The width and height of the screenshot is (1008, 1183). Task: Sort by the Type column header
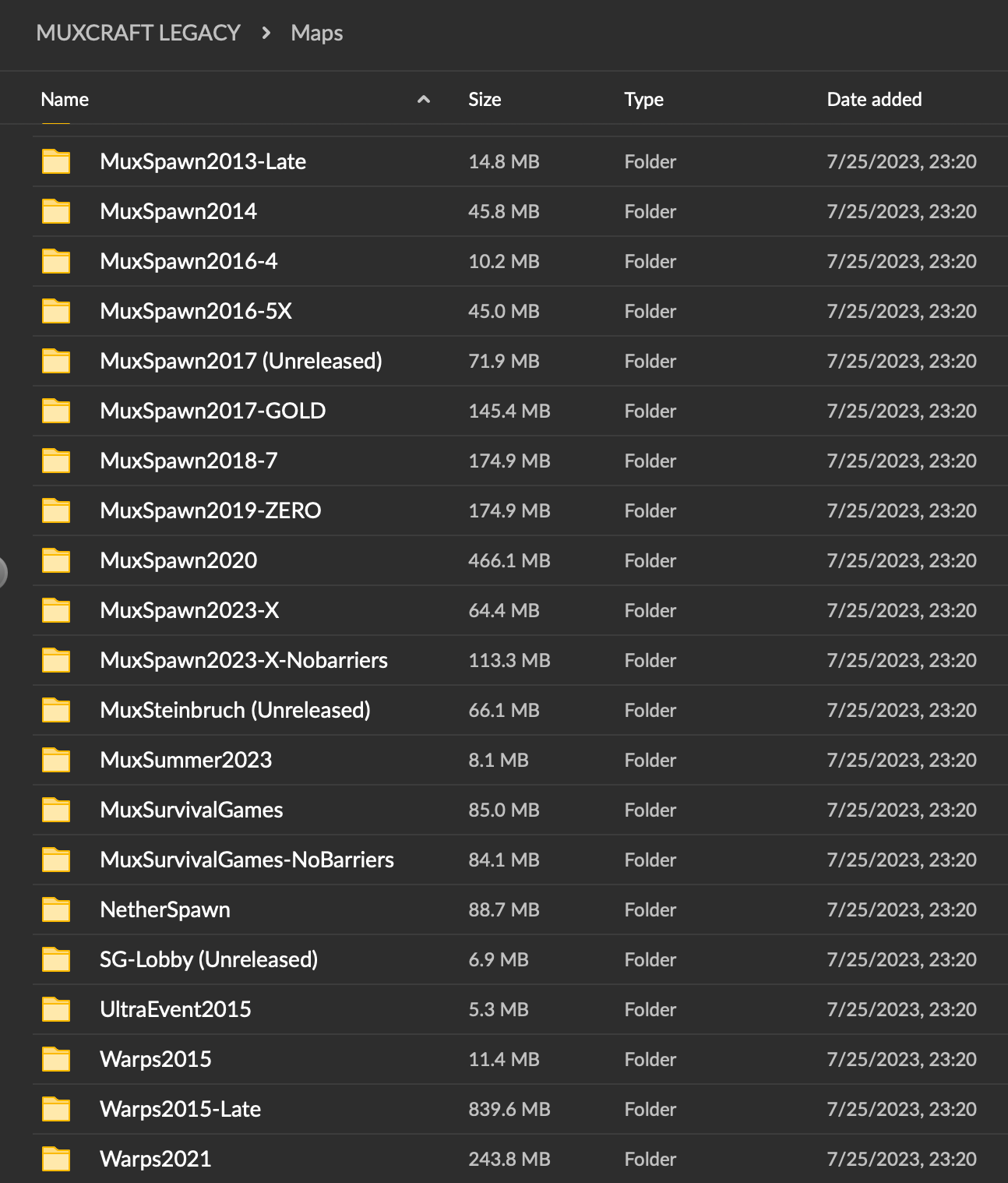tap(643, 99)
